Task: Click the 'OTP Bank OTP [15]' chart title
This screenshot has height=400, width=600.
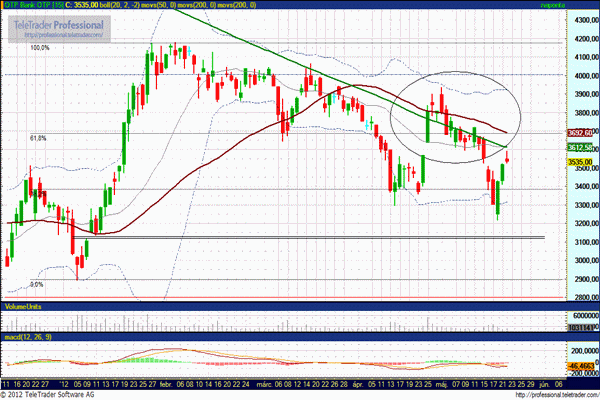Action: [32, 5]
